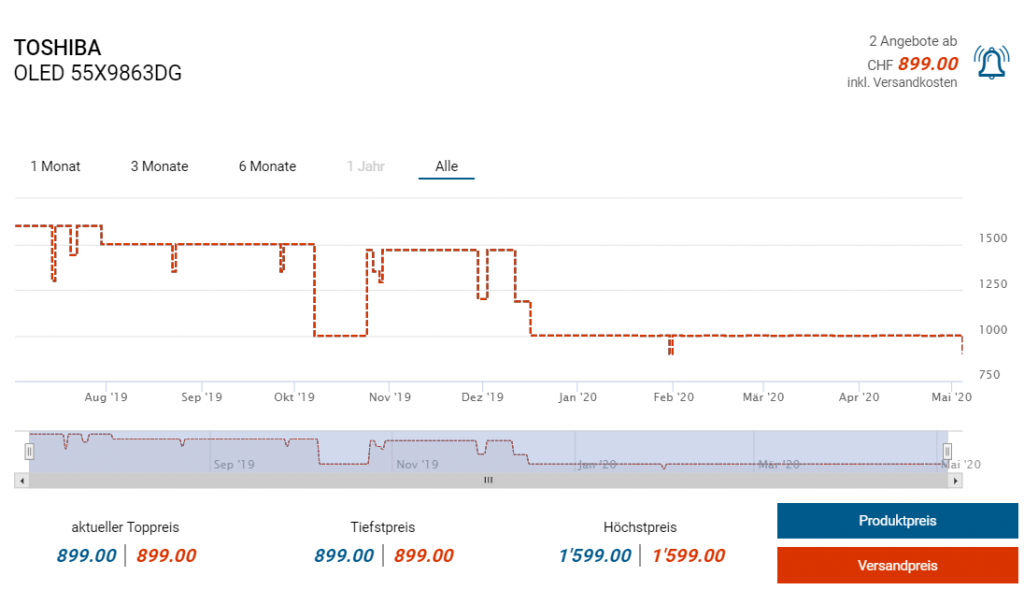Click the Tiefstpreis red 899.00 value
1024x590 pixels.
(424, 555)
